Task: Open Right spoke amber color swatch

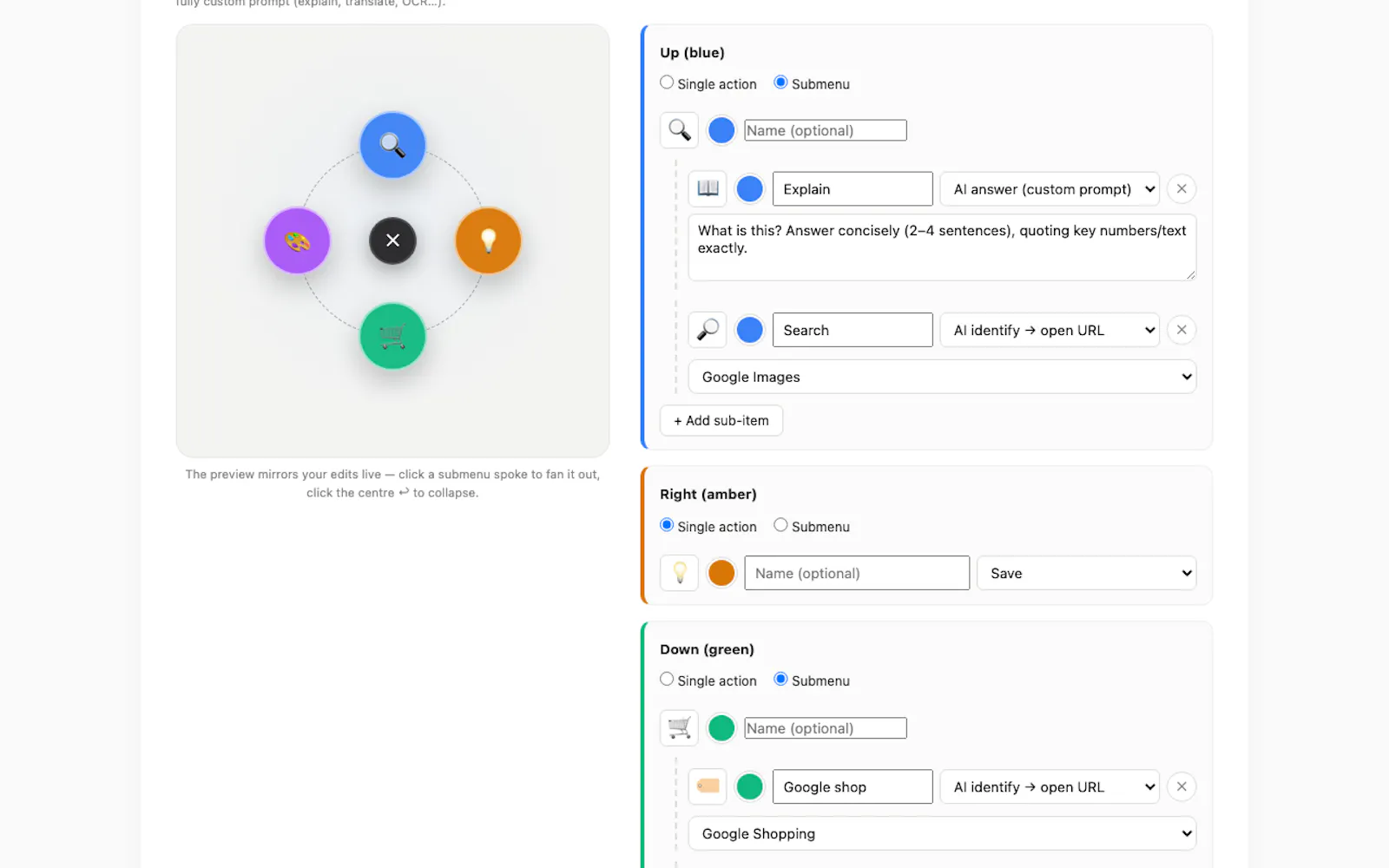Action: [x=721, y=573]
